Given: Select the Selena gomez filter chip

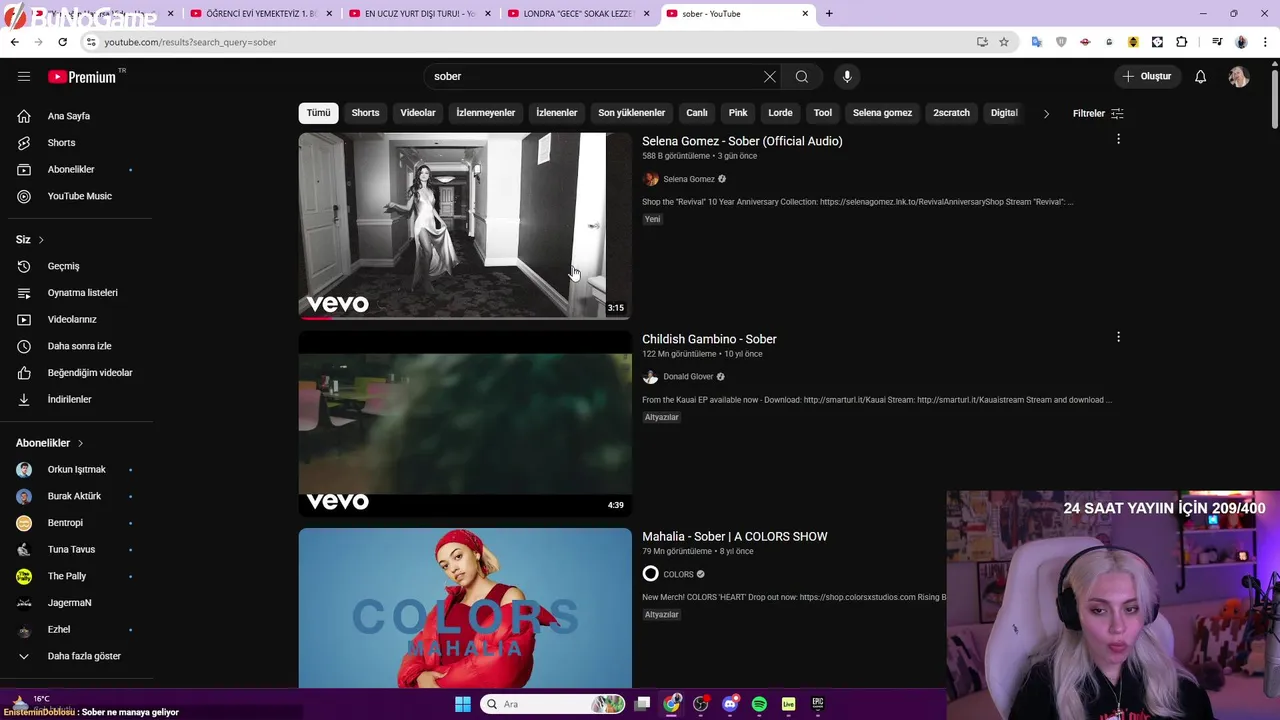Looking at the screenshot, I should click(x=882, y=113).
